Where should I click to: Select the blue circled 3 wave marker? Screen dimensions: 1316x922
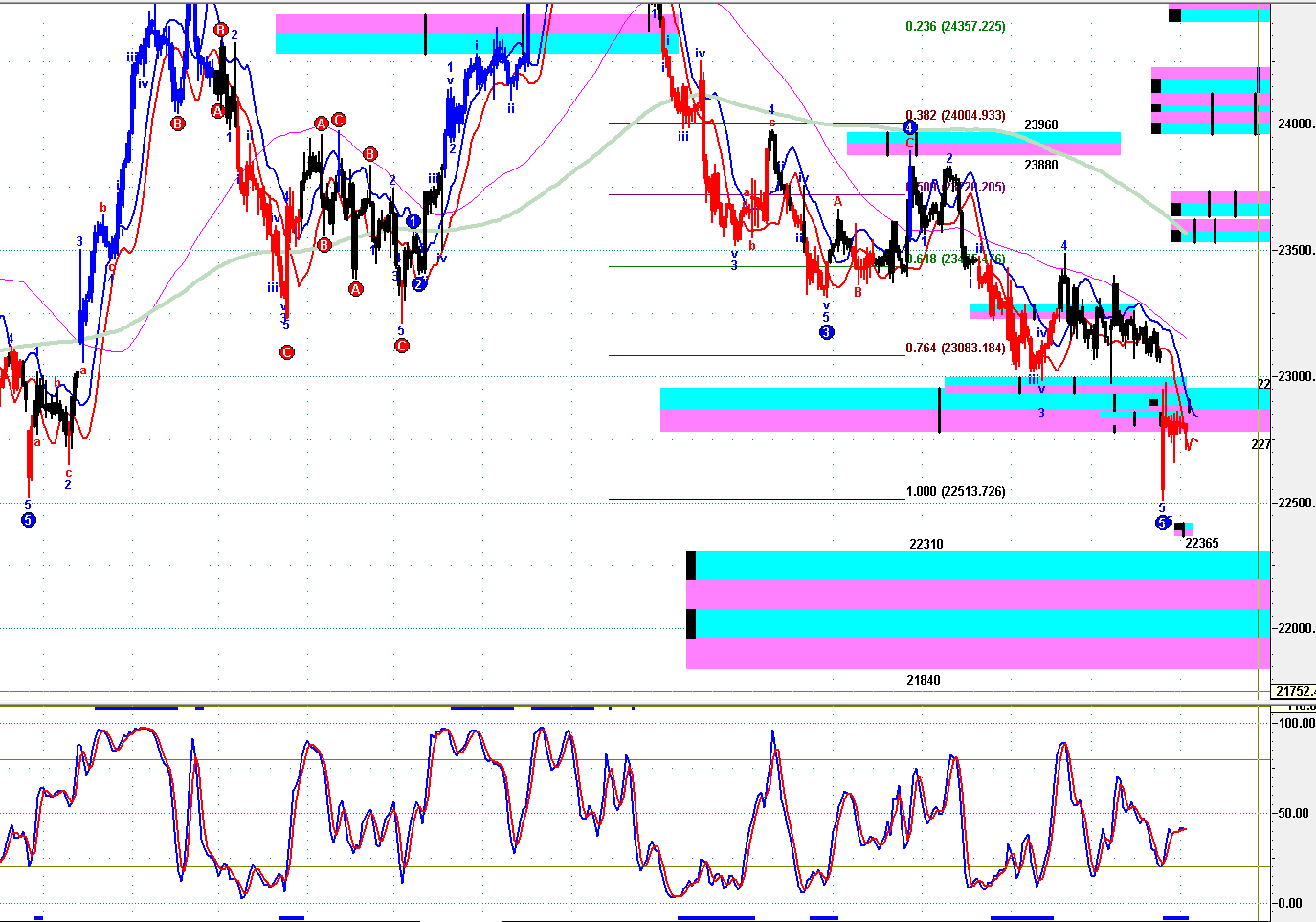pyautogui.click(x=827, y=332)
